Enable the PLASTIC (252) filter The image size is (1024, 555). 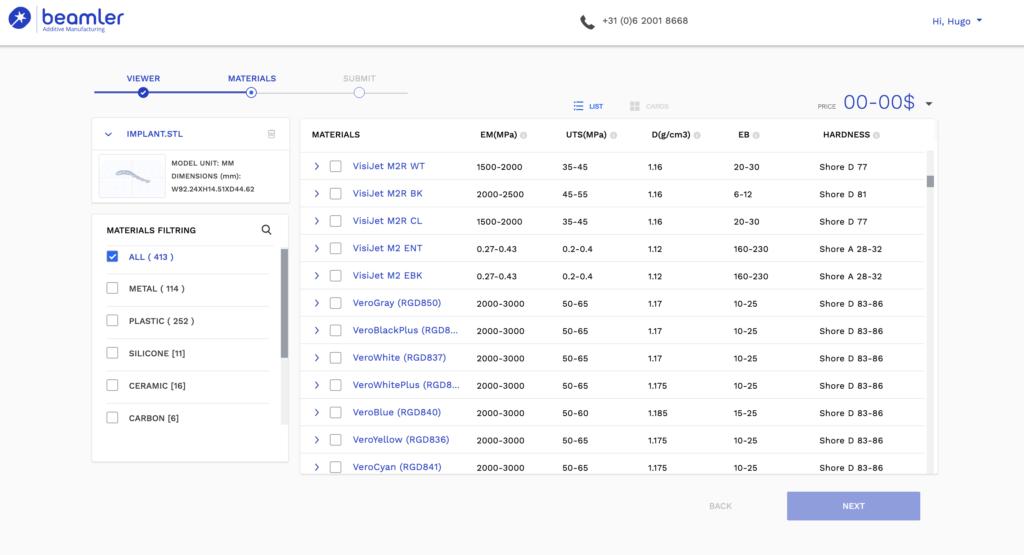[112, 321]
